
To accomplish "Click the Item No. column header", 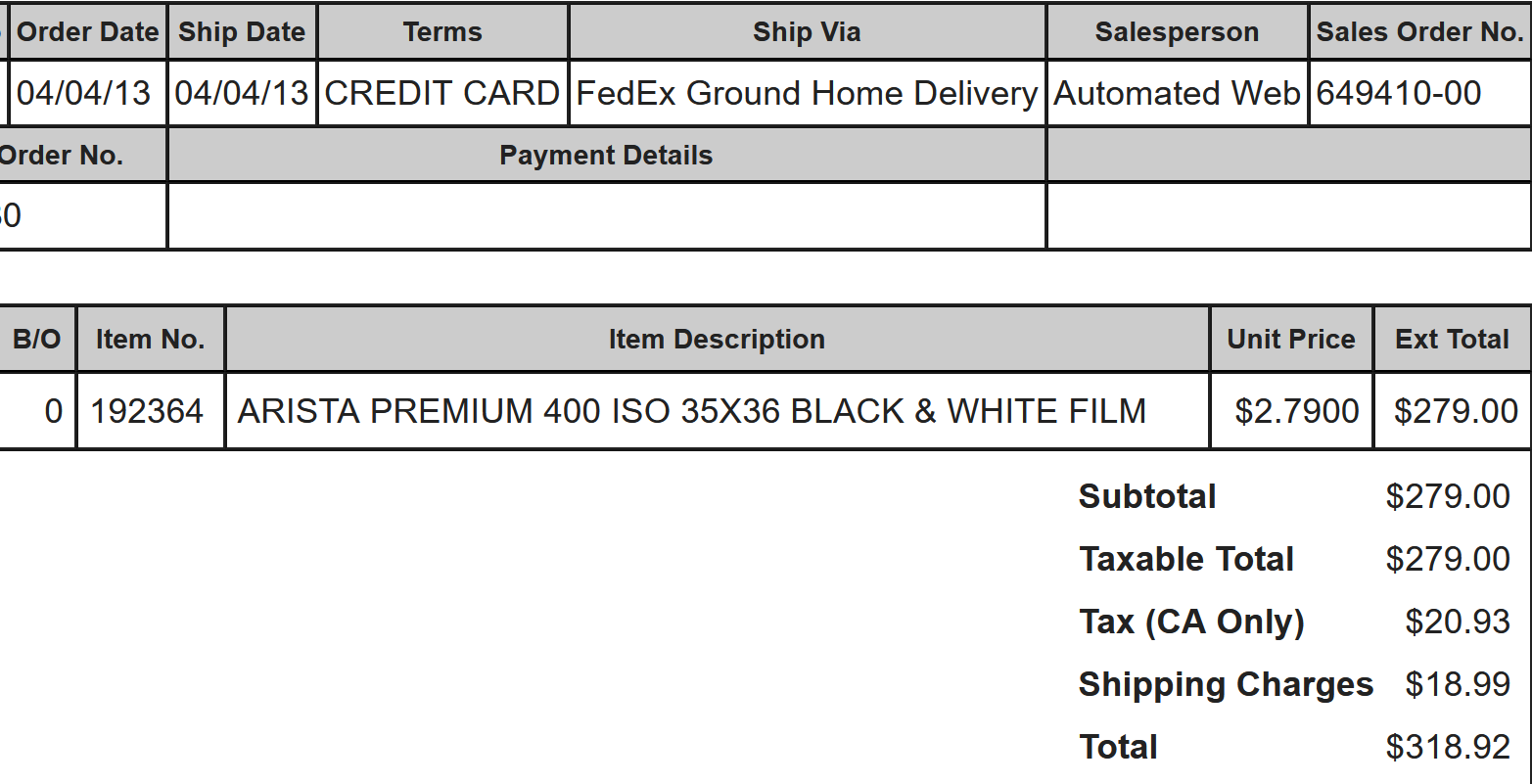I will tap(150, 340).
